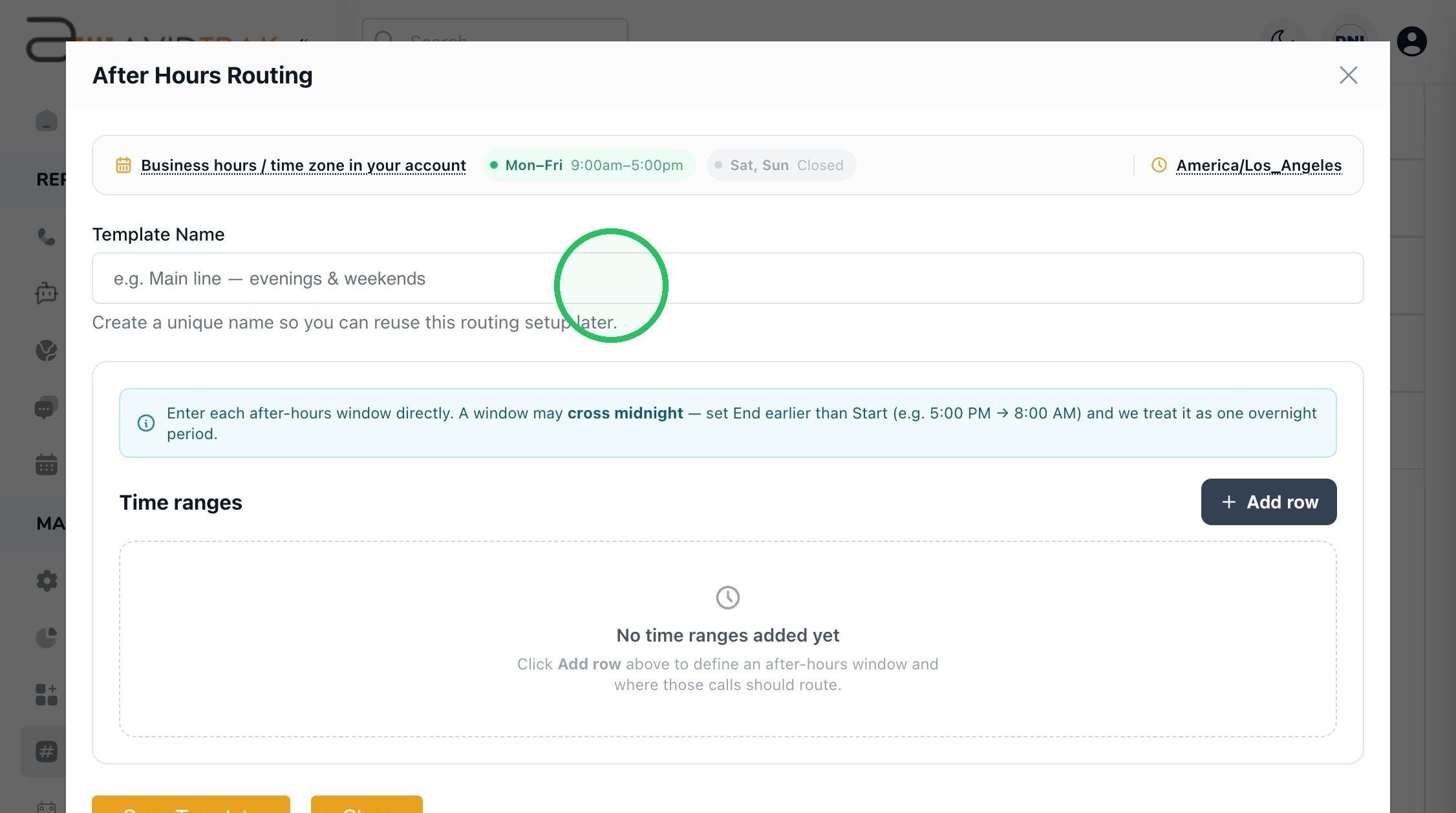Image resolution: width=1456 pixels, height=813 pixels.
Task: Open the user profile avatar icon
Action: pos(1412,41)
